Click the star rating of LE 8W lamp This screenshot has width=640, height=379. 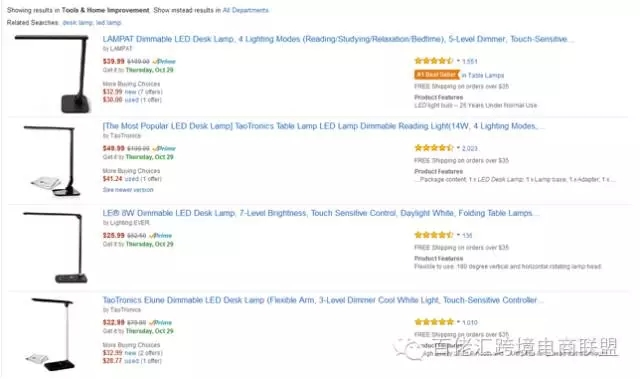433,235
